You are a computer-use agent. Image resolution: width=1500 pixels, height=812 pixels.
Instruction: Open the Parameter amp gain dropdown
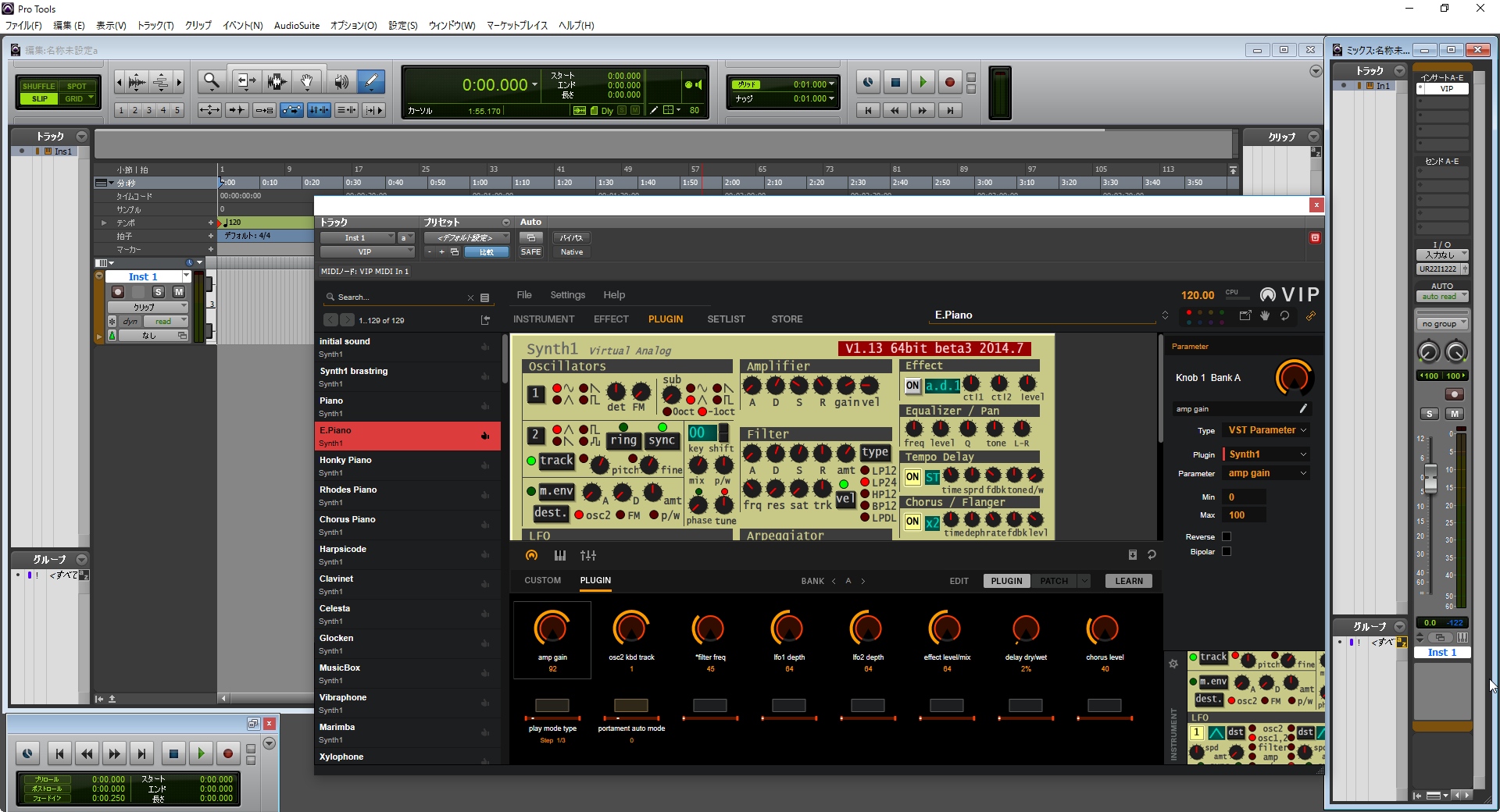pos(1266,473)
